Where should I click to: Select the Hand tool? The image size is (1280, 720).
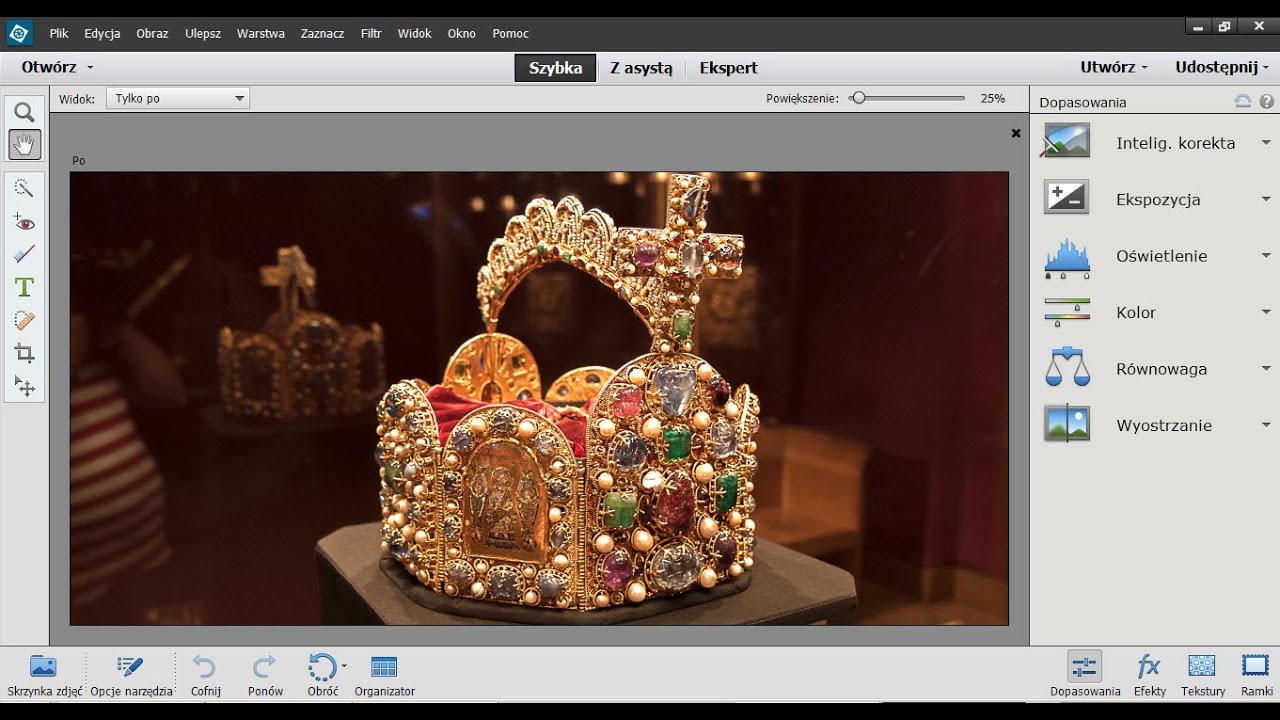point(24,144)
